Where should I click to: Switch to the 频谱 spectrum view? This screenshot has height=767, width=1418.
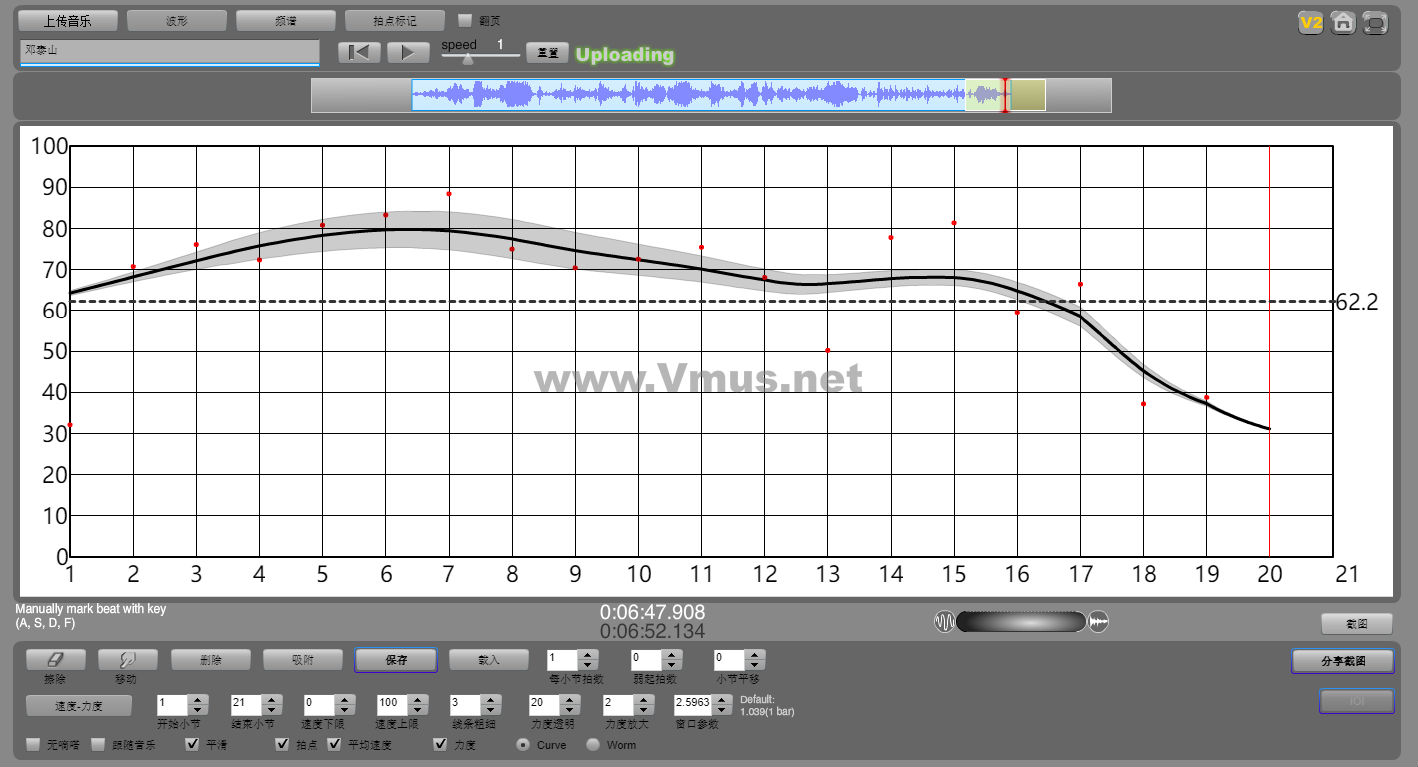(x=286, y=21)
